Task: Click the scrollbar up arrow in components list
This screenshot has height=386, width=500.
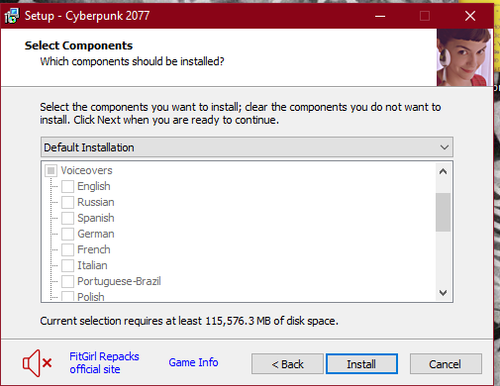Action: (x=443, y=172)
